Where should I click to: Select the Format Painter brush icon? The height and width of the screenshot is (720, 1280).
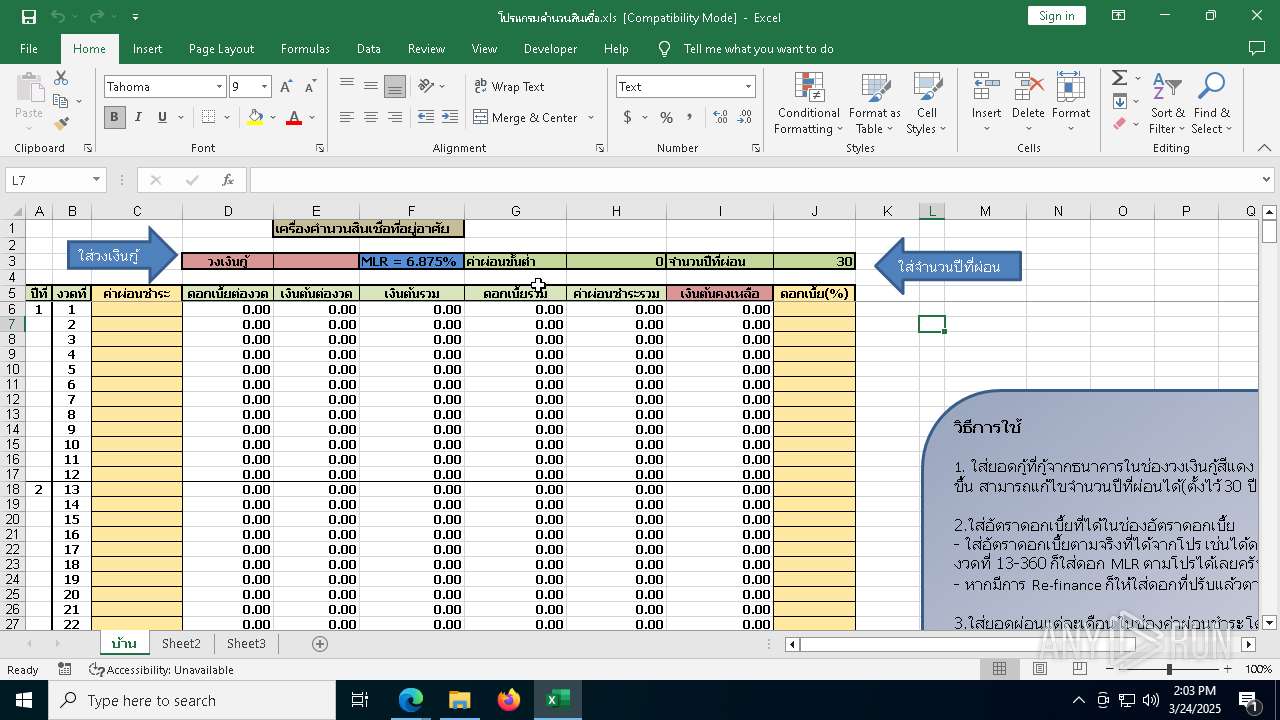61,124
